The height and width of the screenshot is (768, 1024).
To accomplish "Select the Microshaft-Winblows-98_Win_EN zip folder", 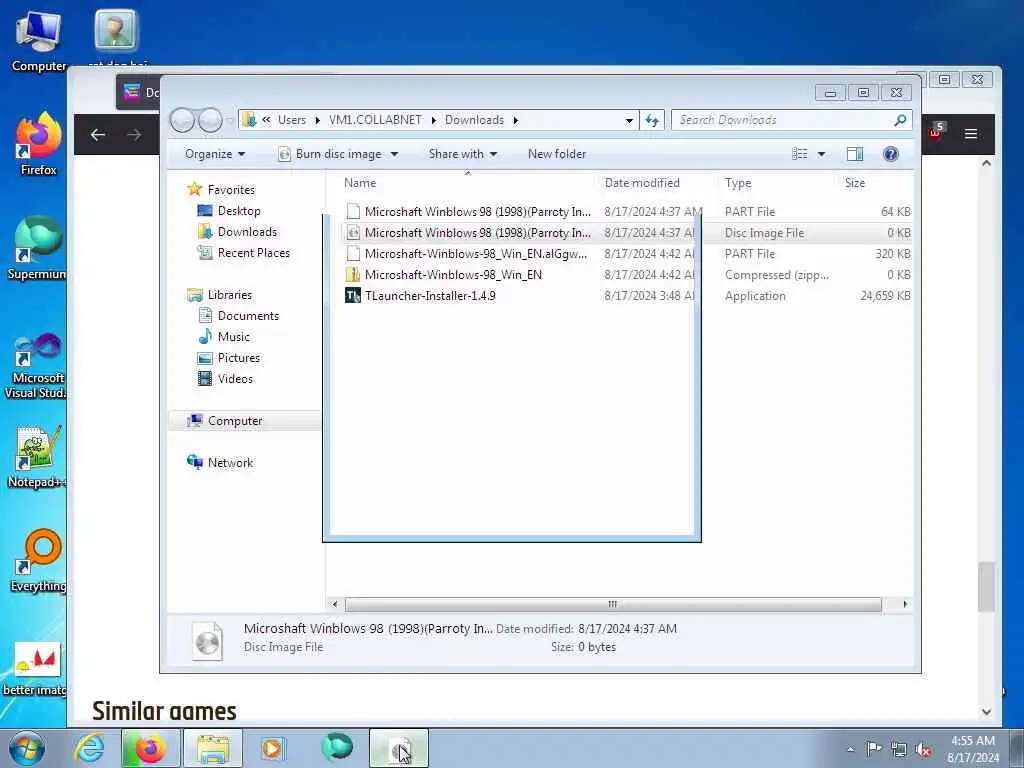I will tap(627, 274).
